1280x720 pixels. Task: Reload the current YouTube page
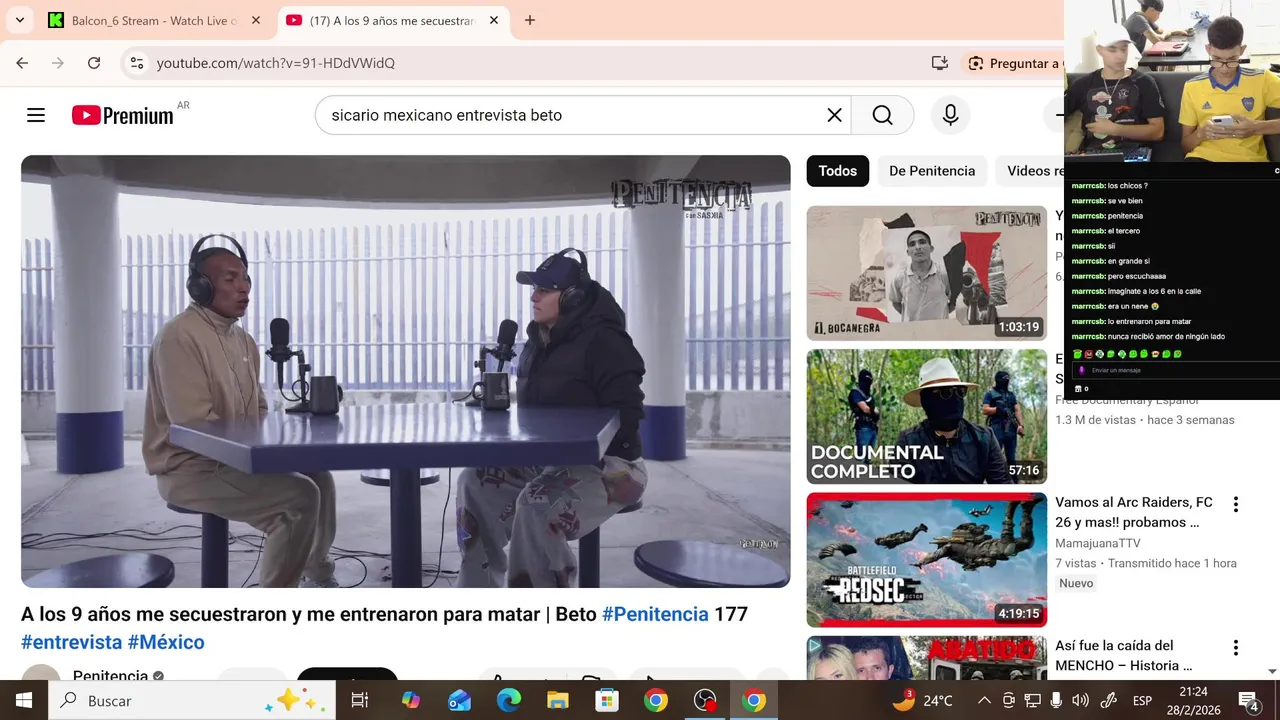point(94,63)
